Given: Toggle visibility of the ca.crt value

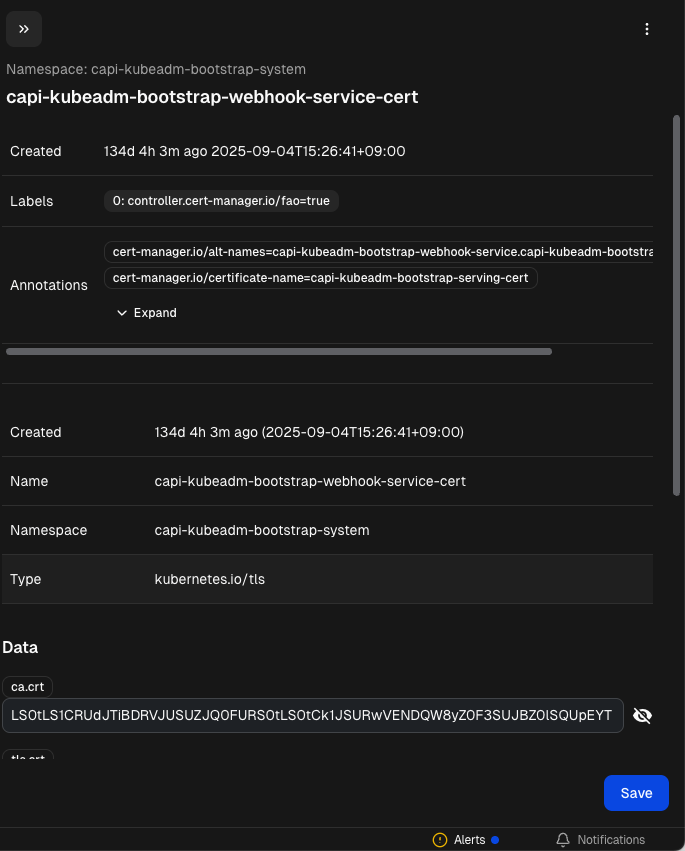Looking at the screenshot, I should click(643, 715).
